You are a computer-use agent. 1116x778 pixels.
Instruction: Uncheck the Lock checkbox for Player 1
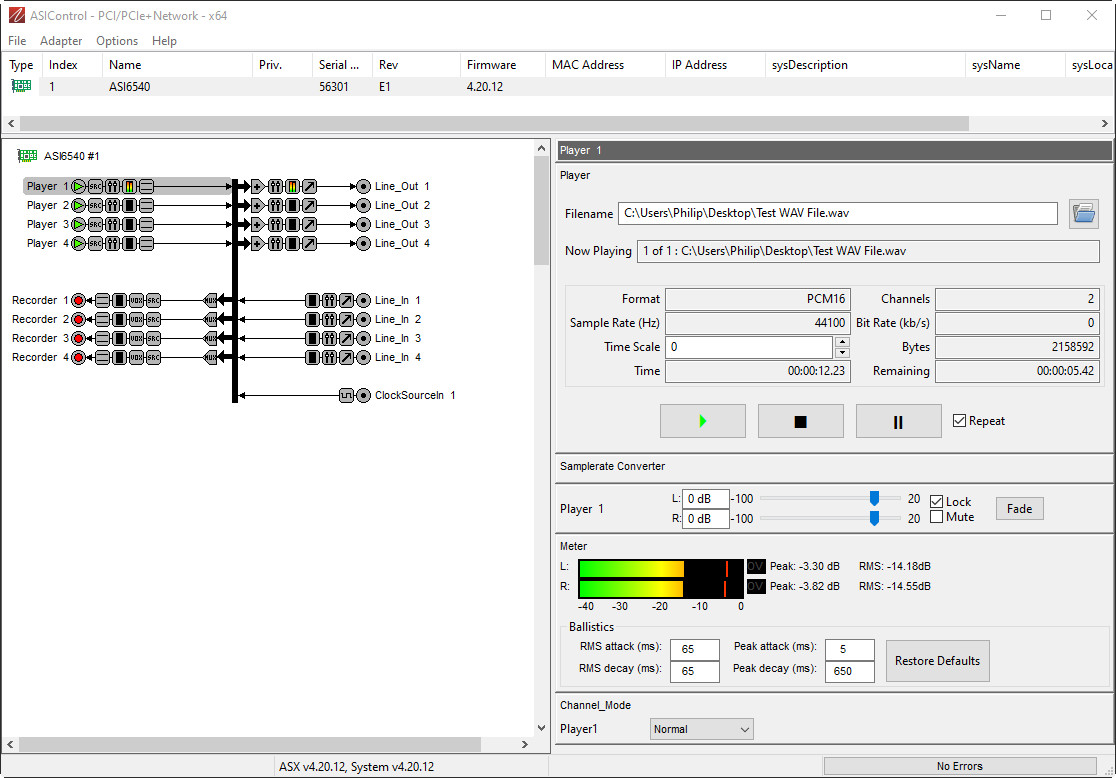pyautogui.click(x=937, y=502)
